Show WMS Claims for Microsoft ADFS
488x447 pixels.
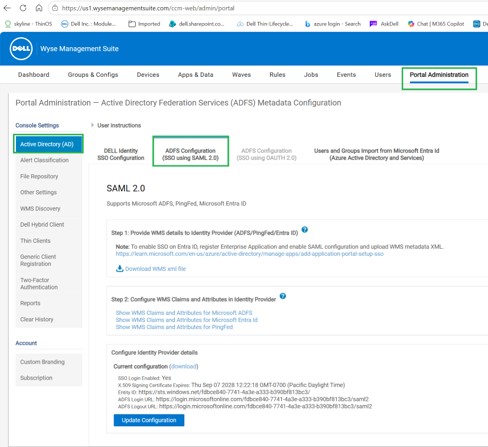point(184,313)
